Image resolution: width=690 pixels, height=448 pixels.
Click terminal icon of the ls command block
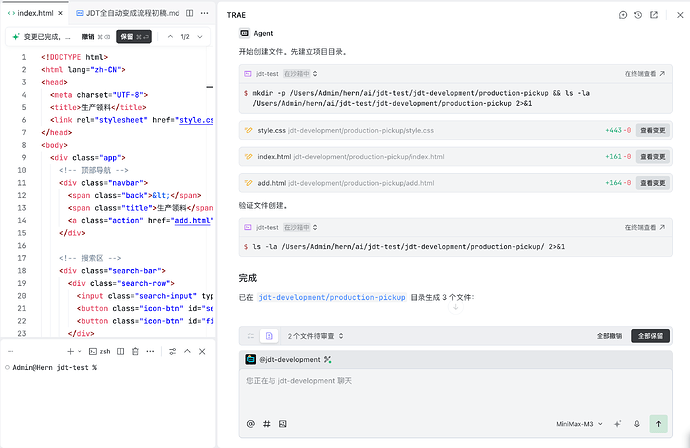248,227
